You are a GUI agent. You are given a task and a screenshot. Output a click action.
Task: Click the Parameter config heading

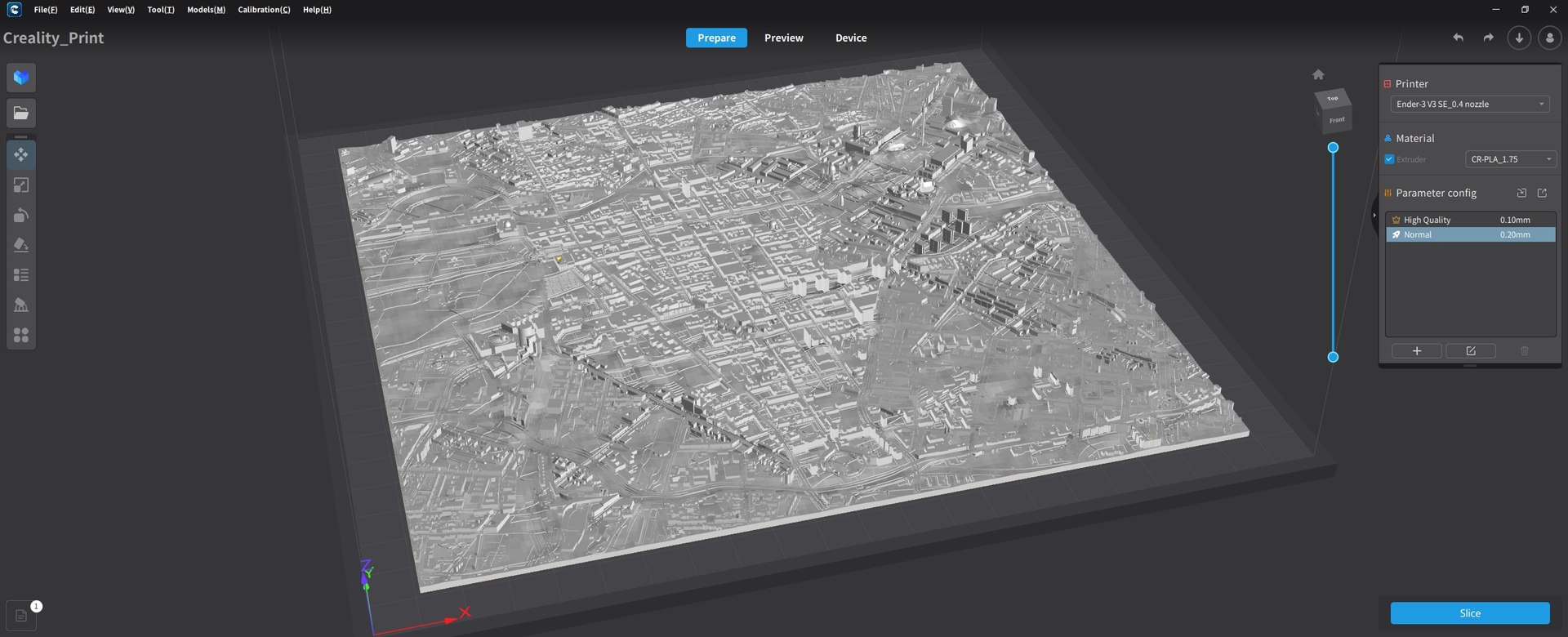(x=1436, y=194)
